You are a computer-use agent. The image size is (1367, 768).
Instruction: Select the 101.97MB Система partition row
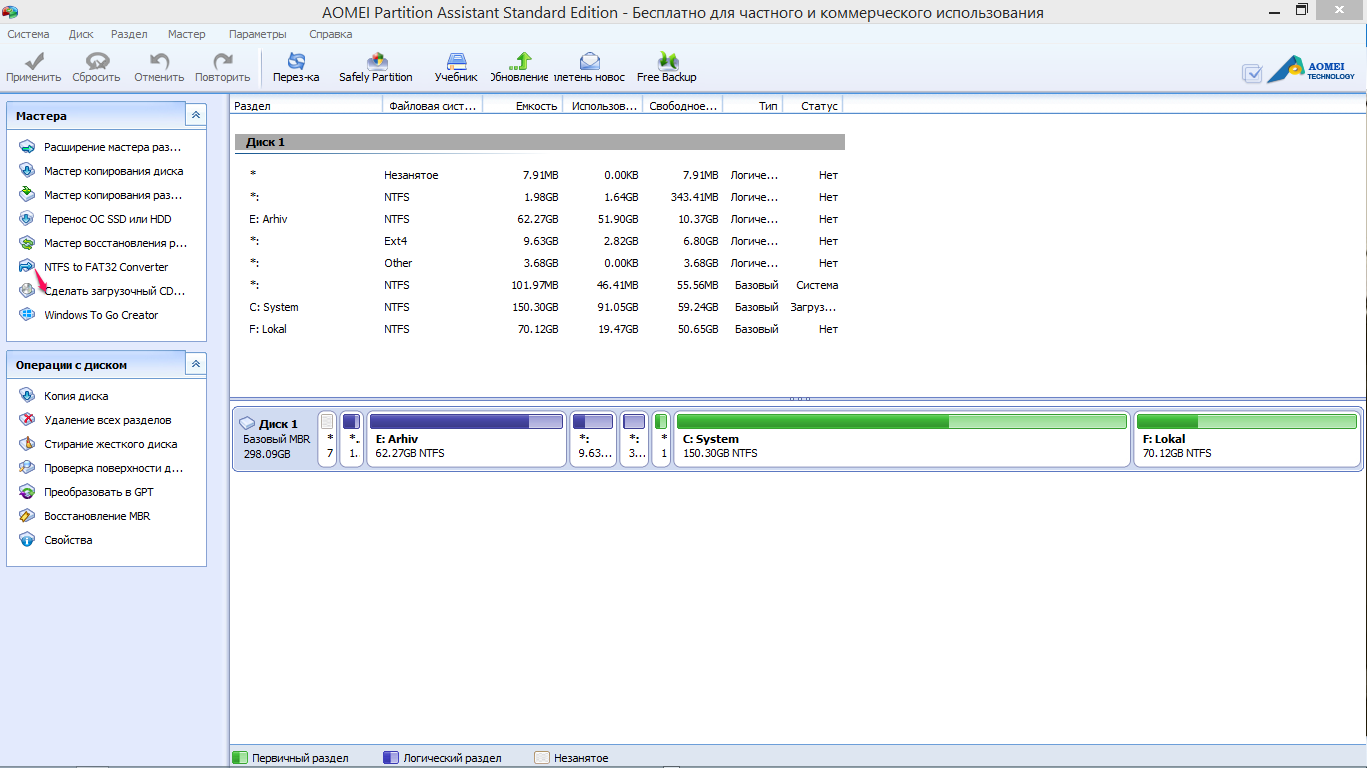coord(540,285)
